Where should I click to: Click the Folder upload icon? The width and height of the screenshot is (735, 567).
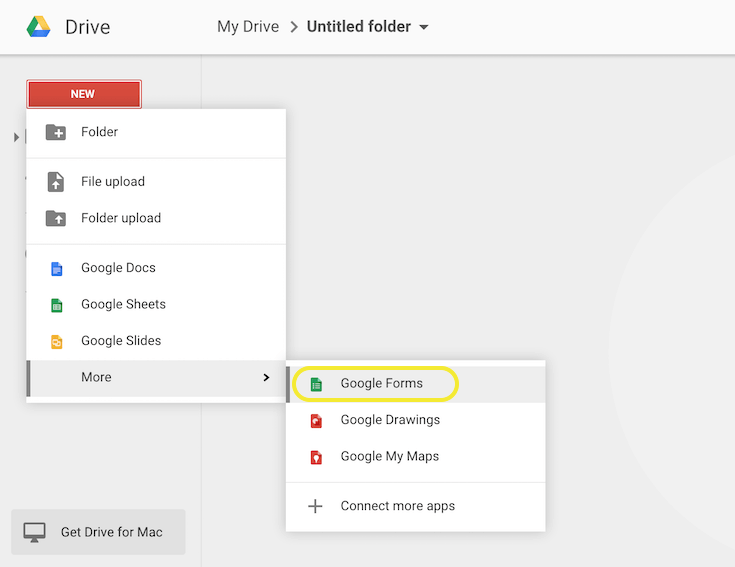tap(56, 218)
